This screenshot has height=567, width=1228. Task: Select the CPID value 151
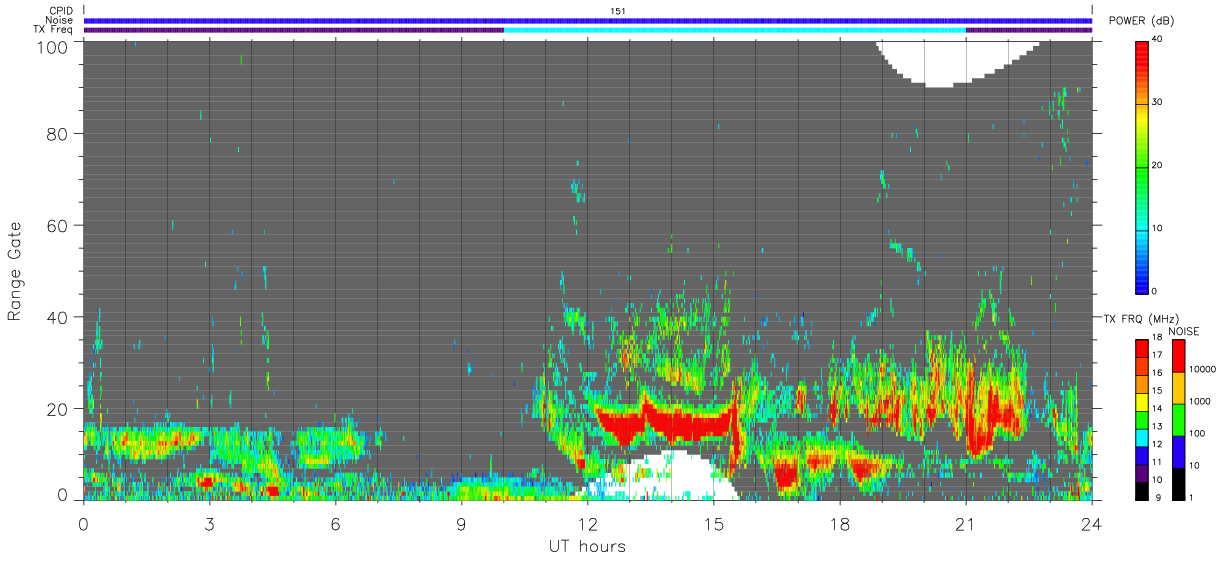click(x=618, y=11)
